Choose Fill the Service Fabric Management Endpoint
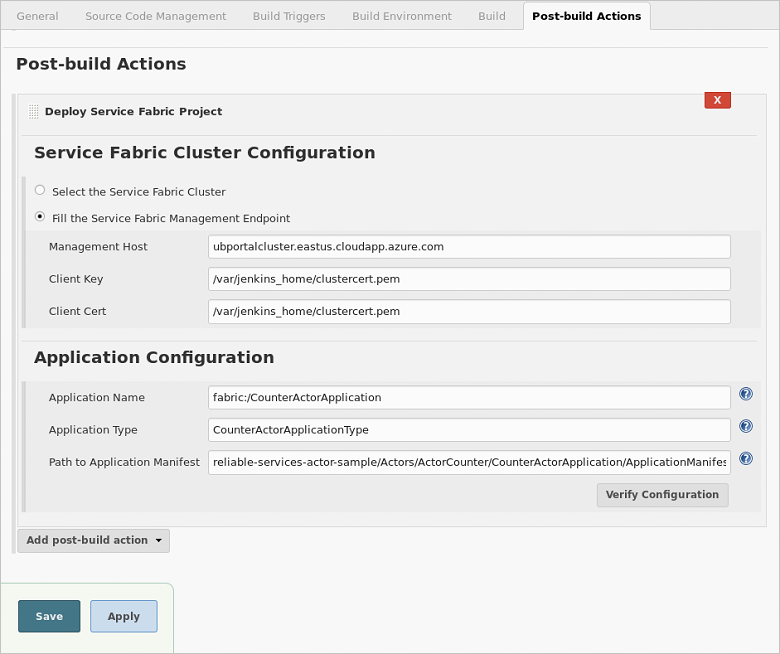This screenshot has width=780, height=654. tap(40, 217)
